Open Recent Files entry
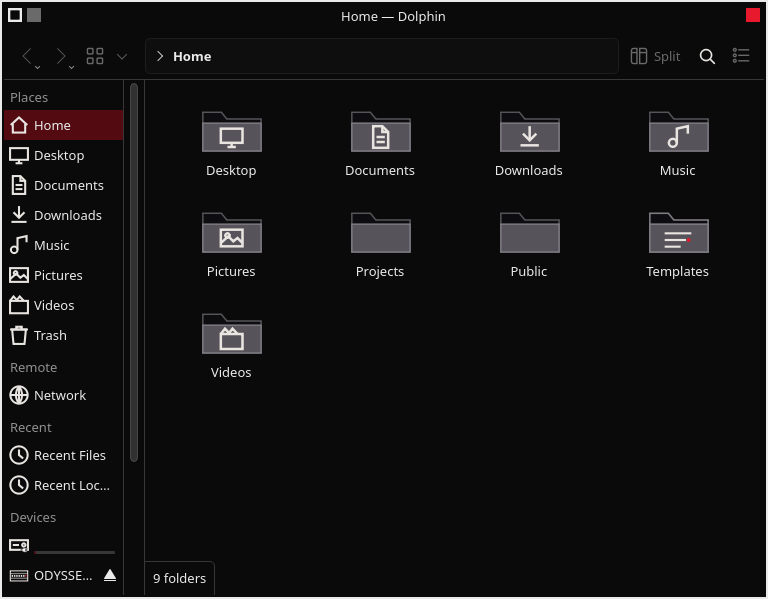The height and width of the screenshot is (599, 768). [64, 455]
